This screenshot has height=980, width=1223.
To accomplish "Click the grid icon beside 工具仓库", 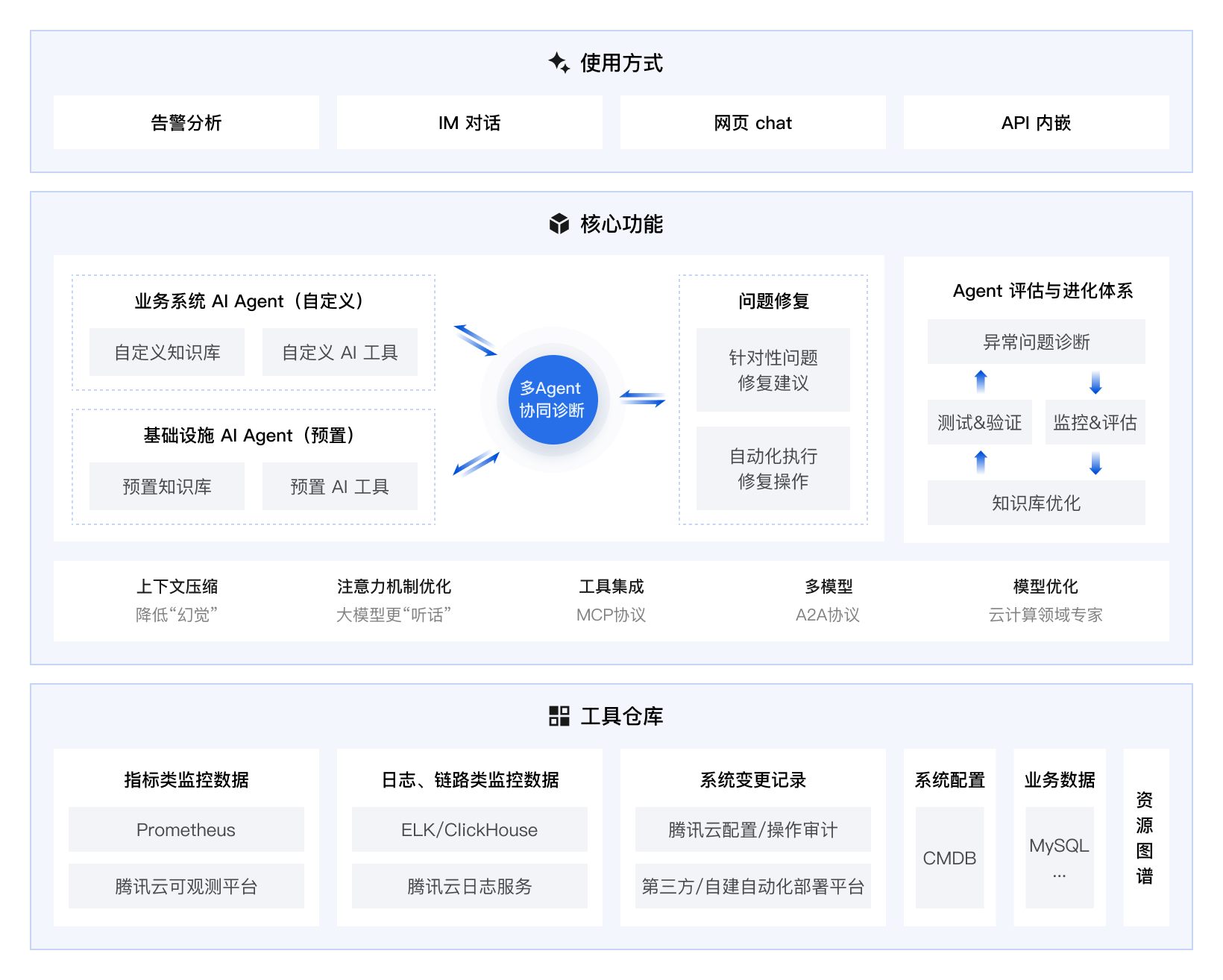I will pos(559,716).
